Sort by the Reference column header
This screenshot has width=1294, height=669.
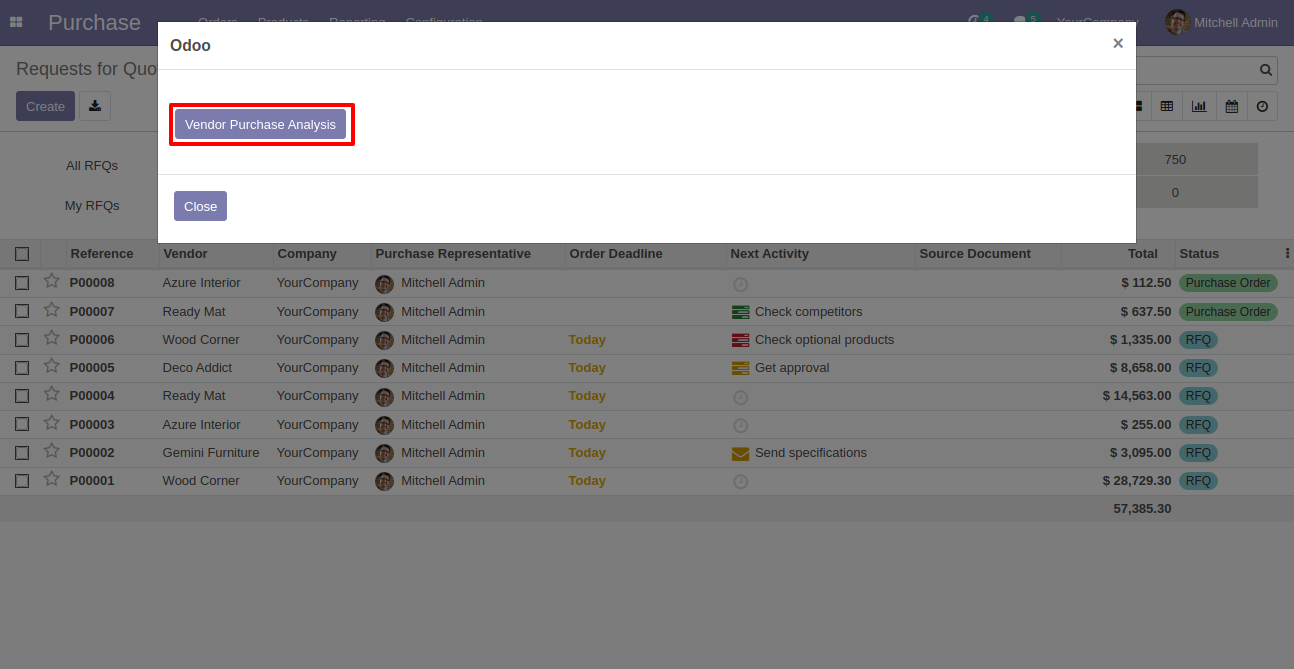coord(102,253)
